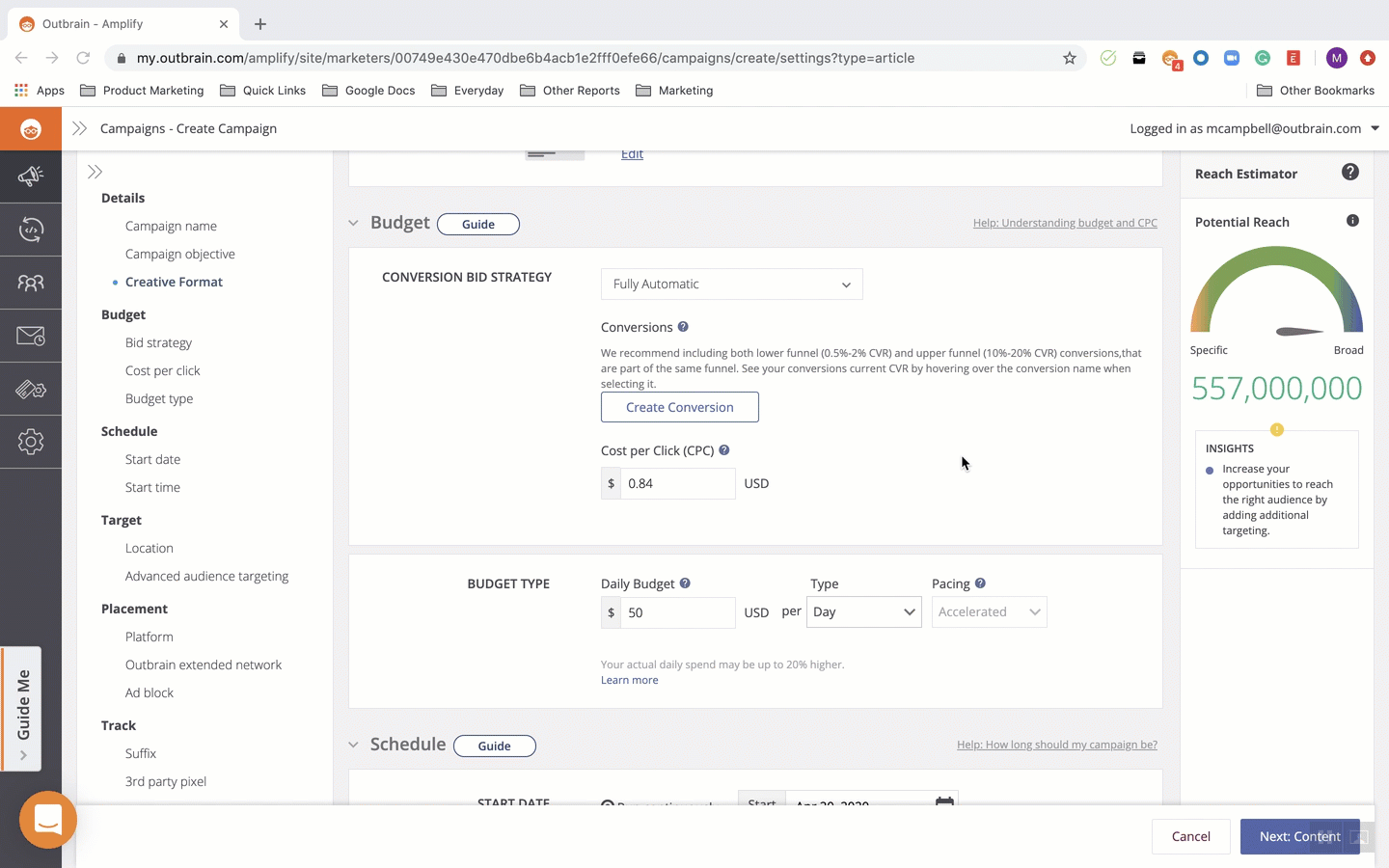Viewport: 1389px width, 868px height.
Task: Go to Advanced audience targeting nav item
Action: click(206, 576)
